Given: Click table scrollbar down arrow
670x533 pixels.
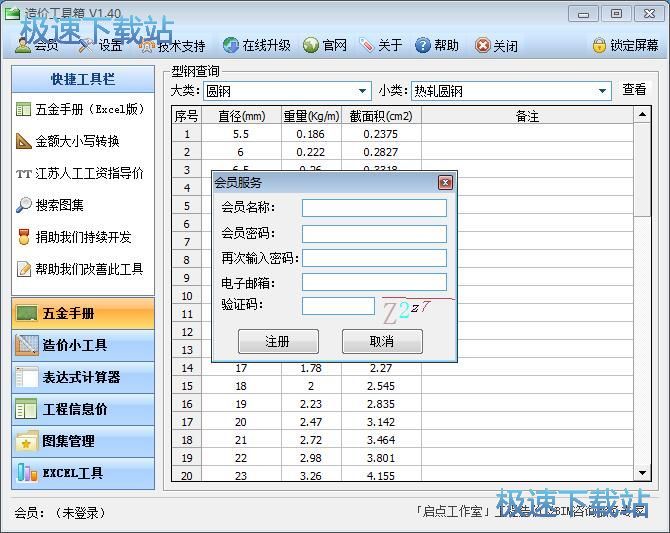Looking at the screenshot, I should click(x=642, y=473).
